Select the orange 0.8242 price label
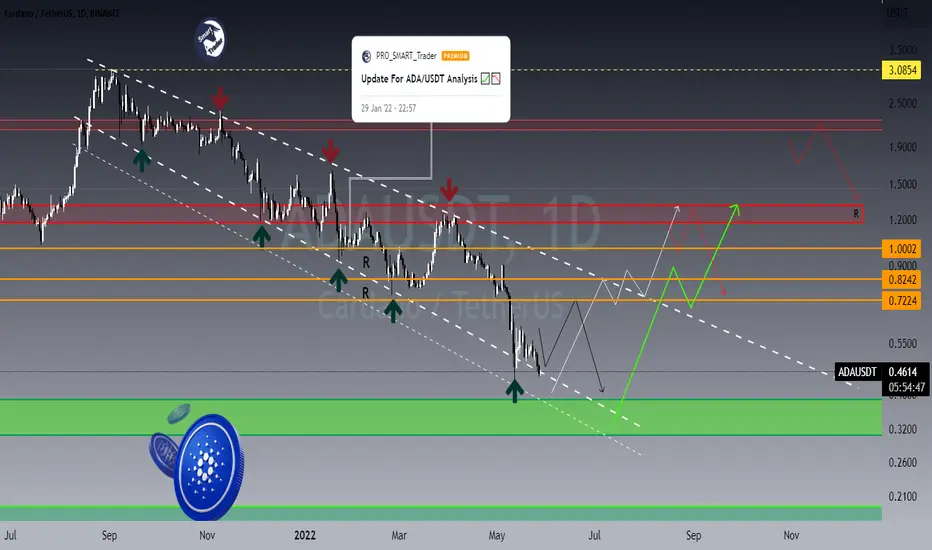Screen dimensions: 932x550 [902, 279]
